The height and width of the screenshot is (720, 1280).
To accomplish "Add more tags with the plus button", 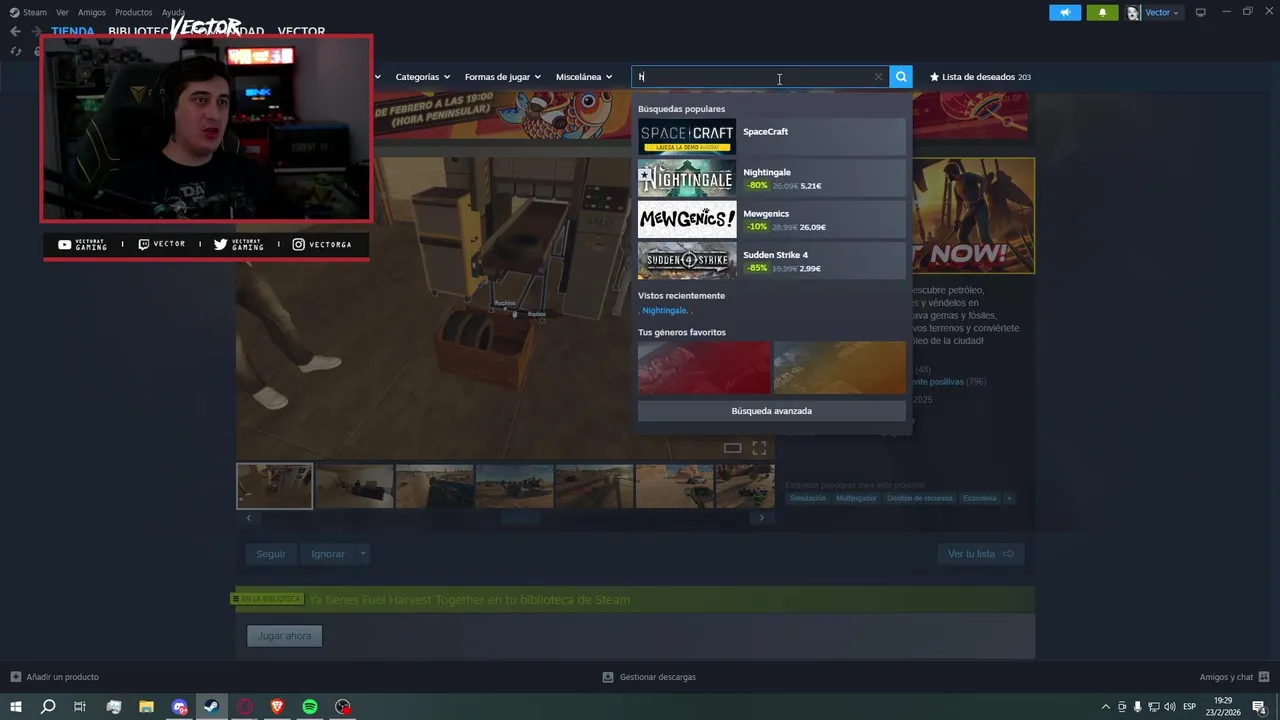I will (1009, 498).
